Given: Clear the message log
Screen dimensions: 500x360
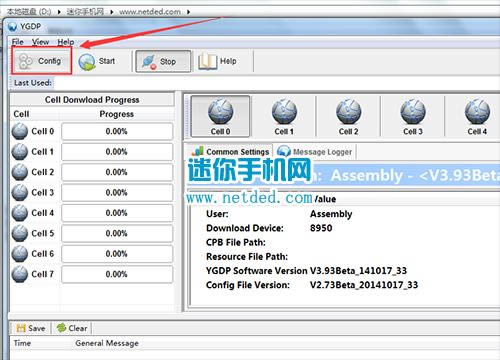Looking at the screenshot, I should [72, 328].
